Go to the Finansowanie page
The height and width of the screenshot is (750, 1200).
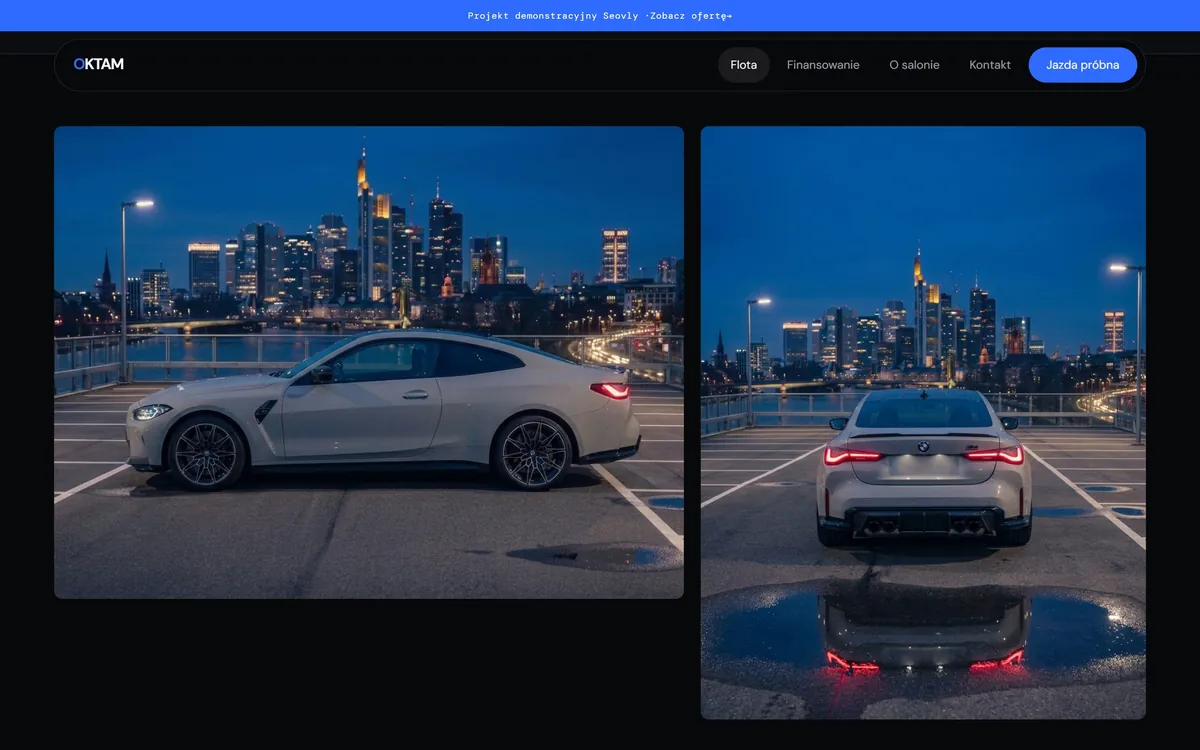823,65
